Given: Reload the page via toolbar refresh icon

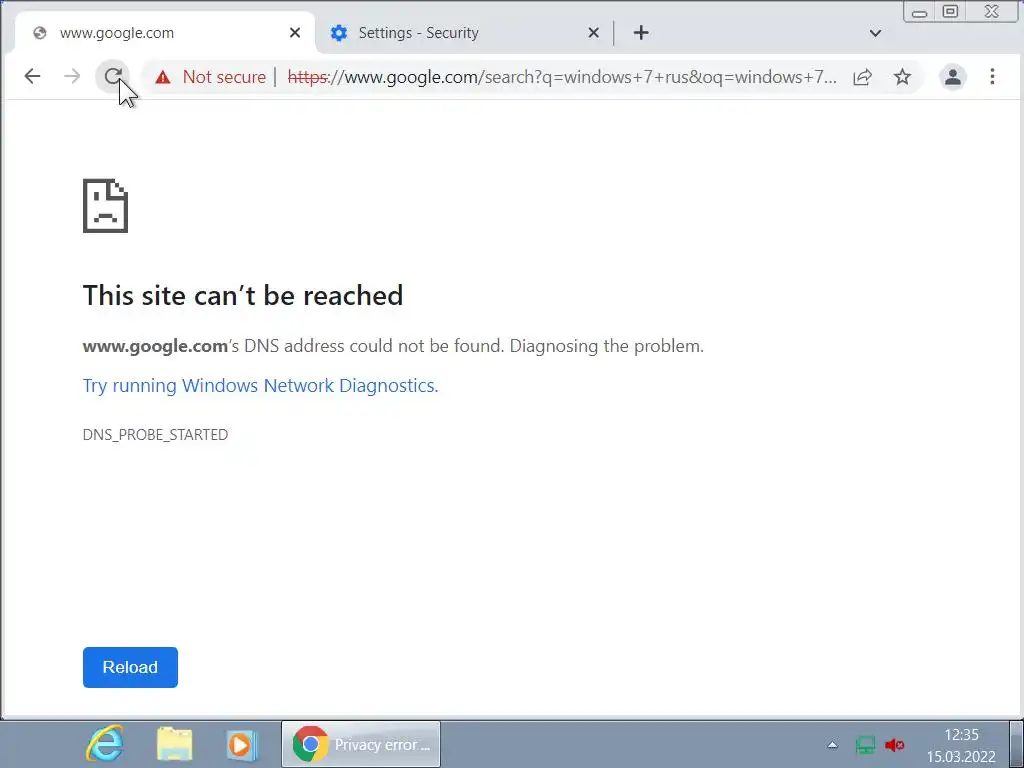Looking at the screenshot, I should pos(113,76).
